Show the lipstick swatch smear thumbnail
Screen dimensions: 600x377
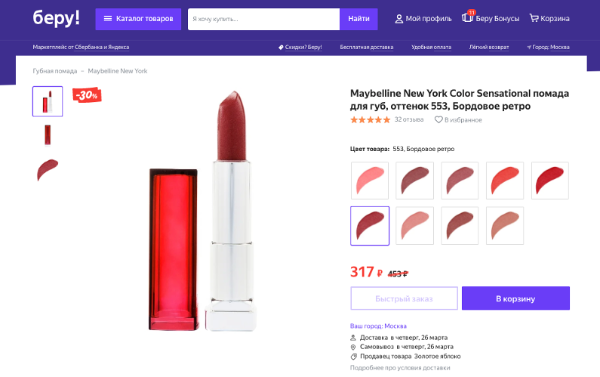tap(47, 170)
